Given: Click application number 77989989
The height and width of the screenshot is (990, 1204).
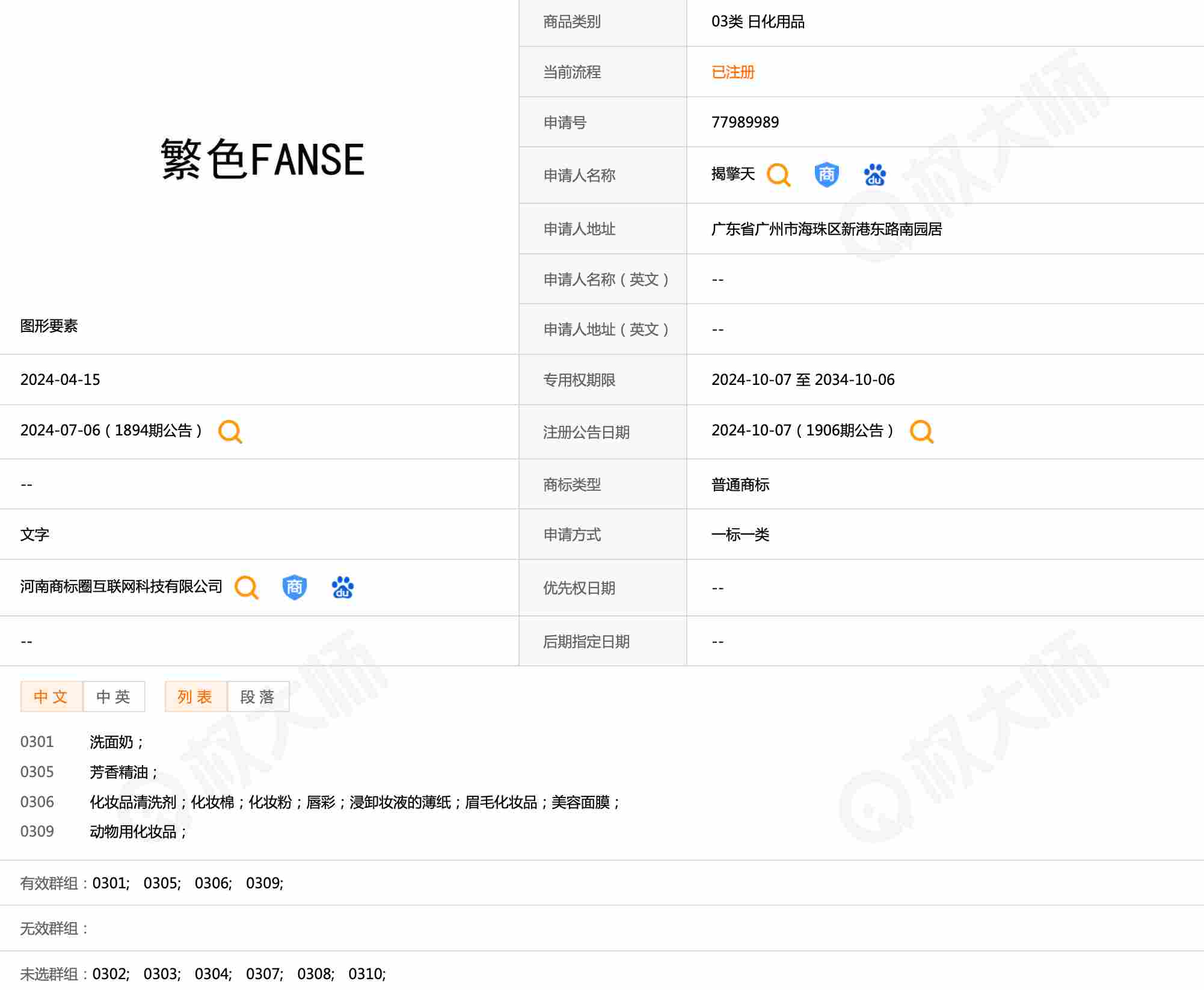Looking at the screenshot, I should click(745, 122).
